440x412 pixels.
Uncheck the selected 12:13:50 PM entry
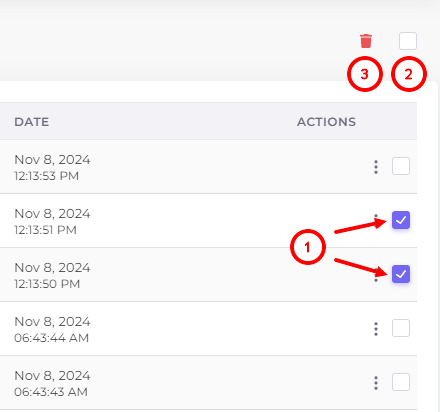coord(401,274)
